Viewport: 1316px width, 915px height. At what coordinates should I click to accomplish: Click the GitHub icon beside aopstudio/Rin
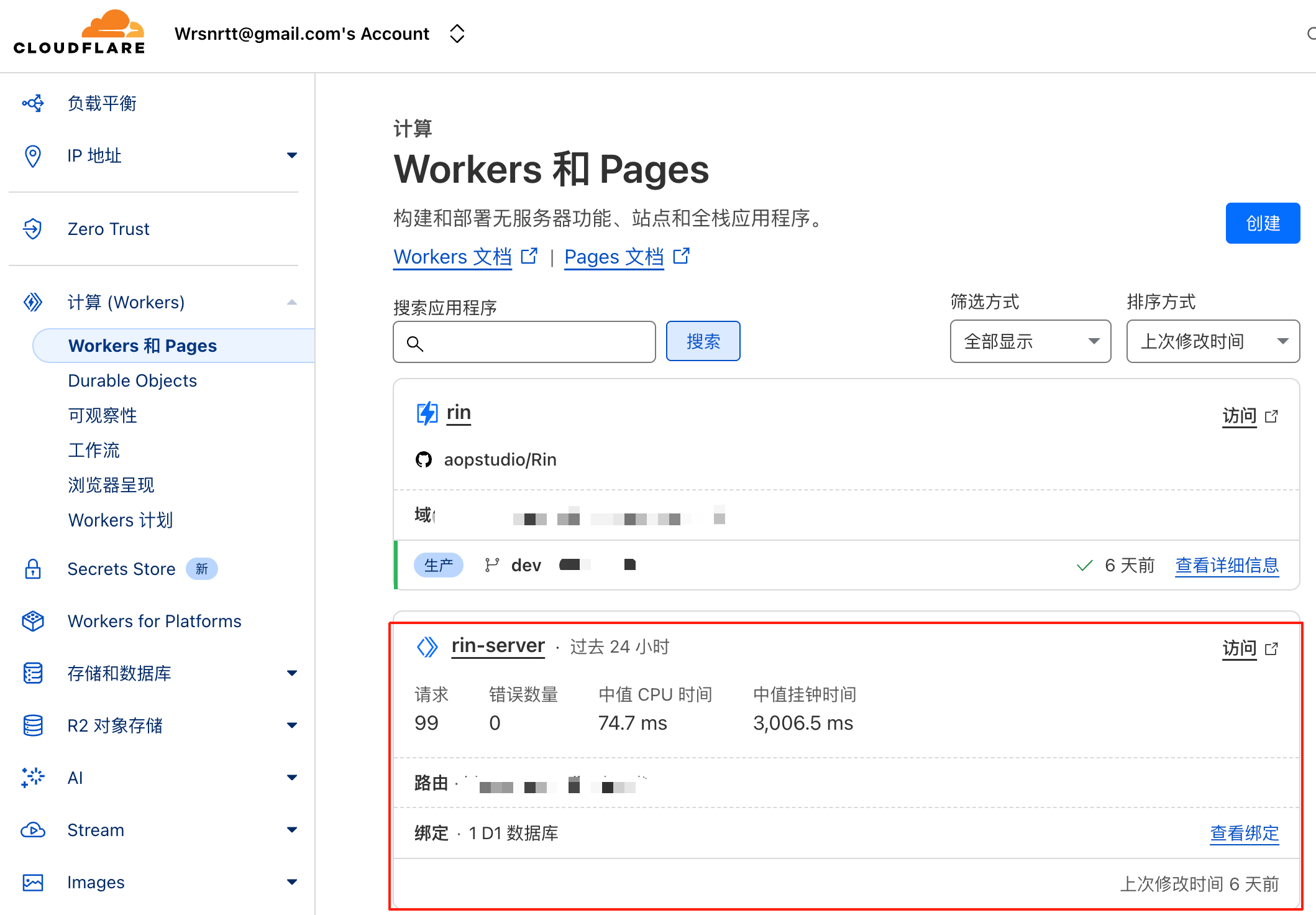[424, 459]
